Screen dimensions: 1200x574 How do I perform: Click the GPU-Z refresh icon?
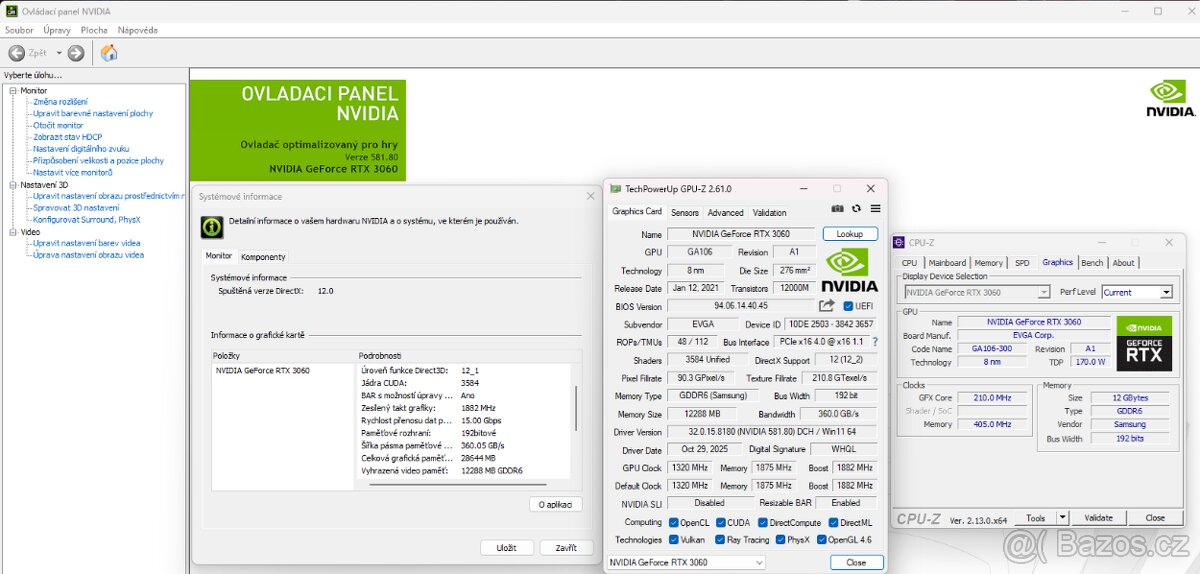point(856,209)
